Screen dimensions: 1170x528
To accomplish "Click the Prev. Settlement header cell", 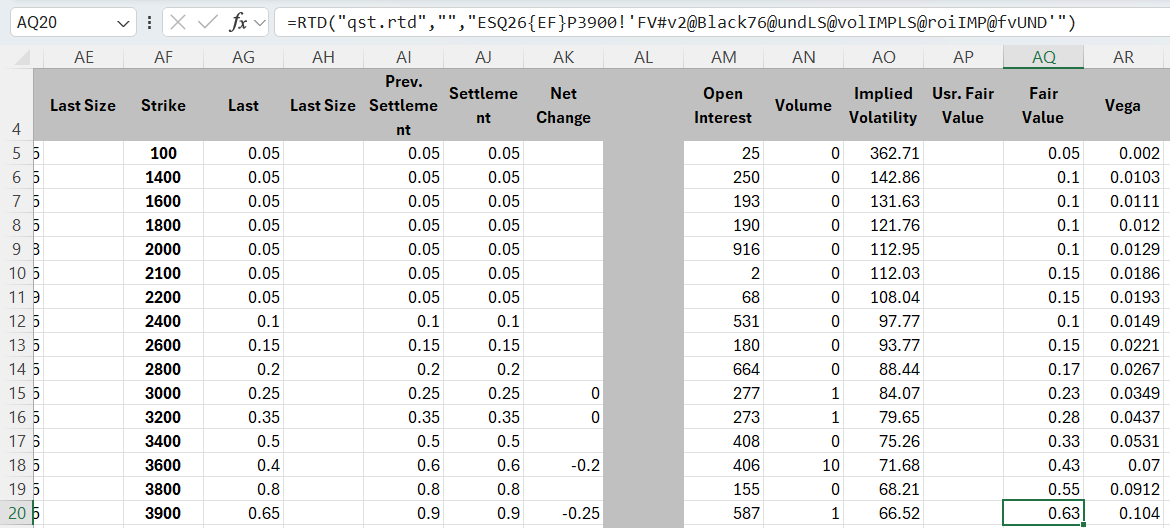I will 404,105.
